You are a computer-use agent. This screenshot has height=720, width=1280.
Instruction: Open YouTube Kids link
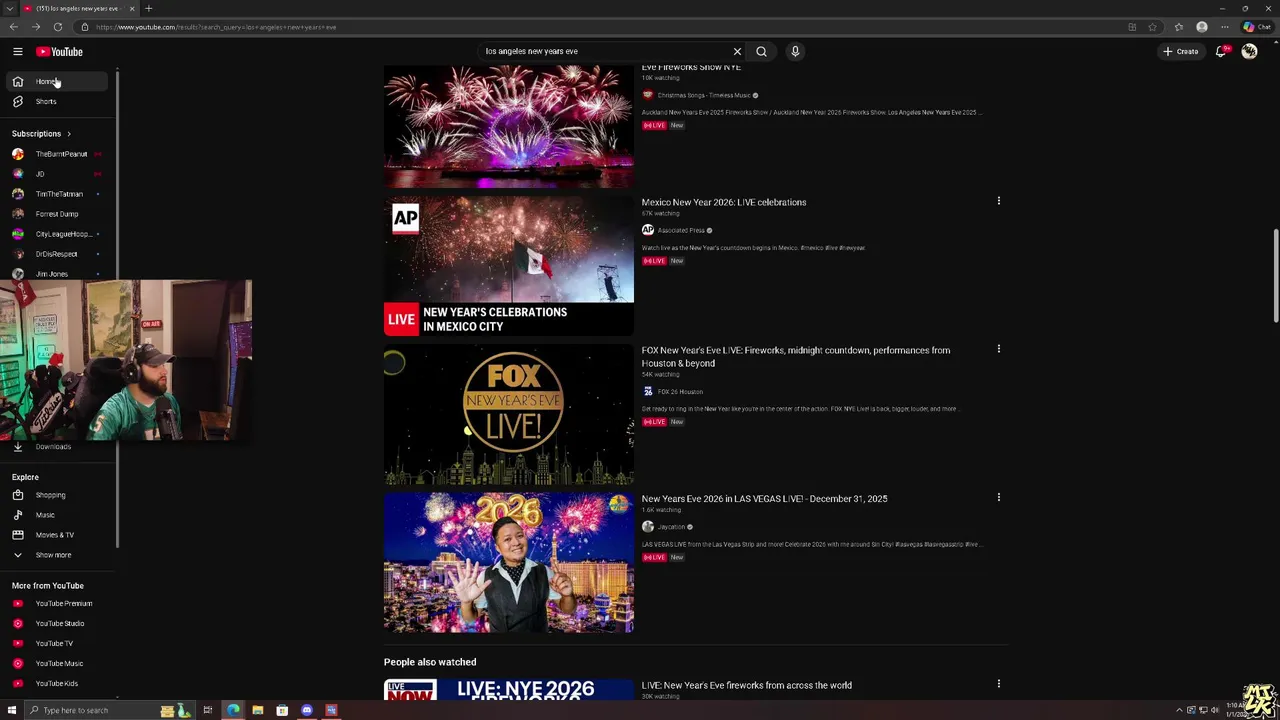coord(58,683)
